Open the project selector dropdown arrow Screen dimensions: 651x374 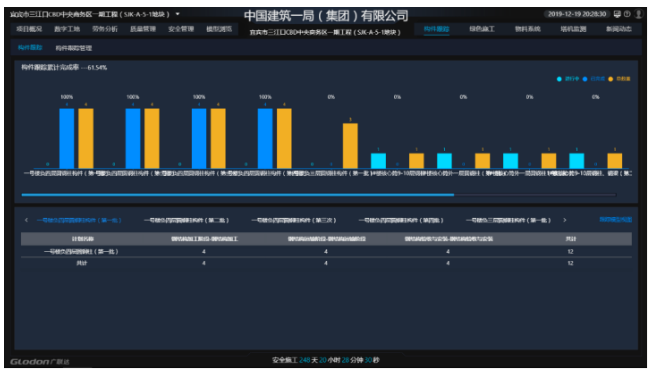click(x=178, y=14)
